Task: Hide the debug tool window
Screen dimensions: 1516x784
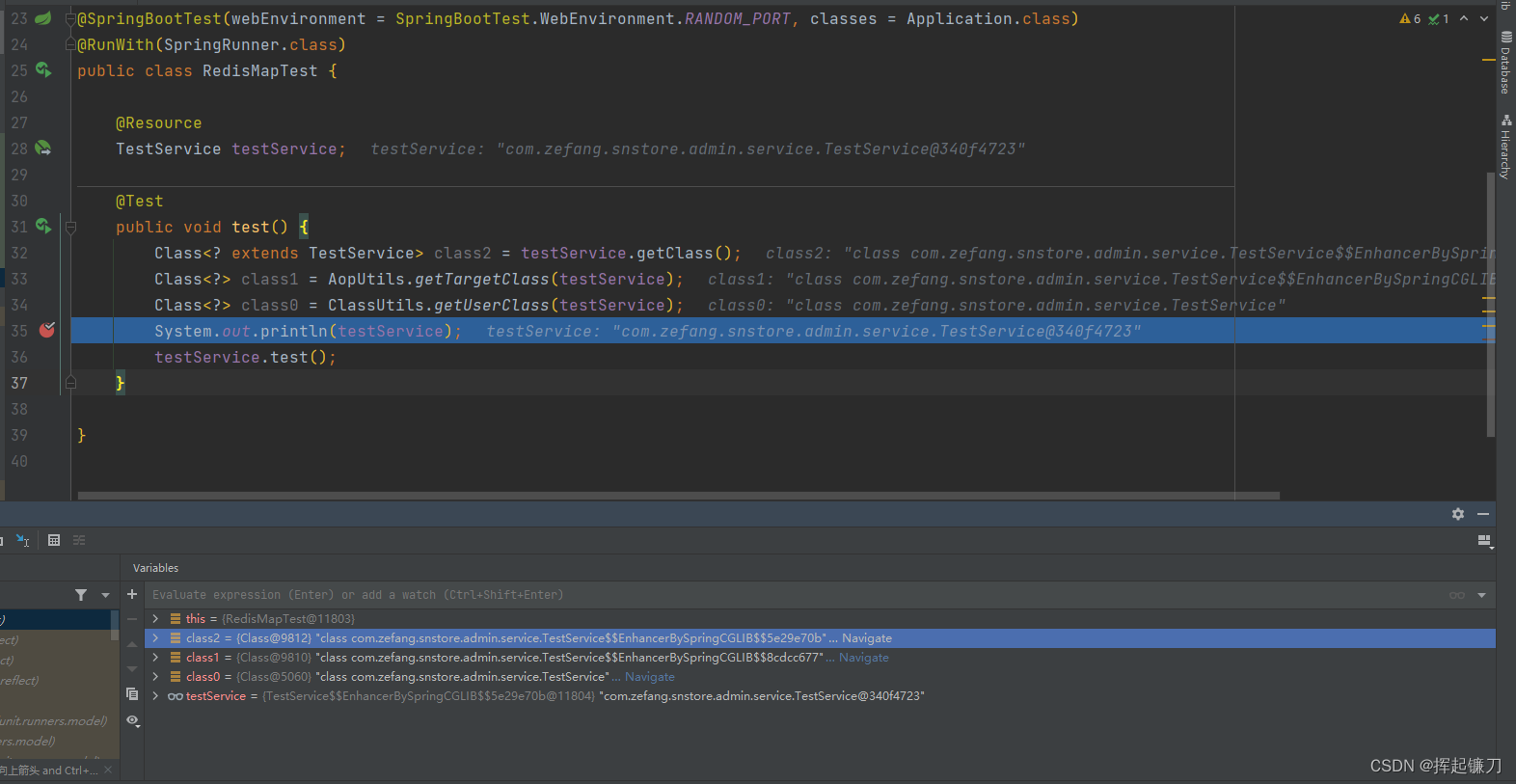Action: (x=1483, y=514)
